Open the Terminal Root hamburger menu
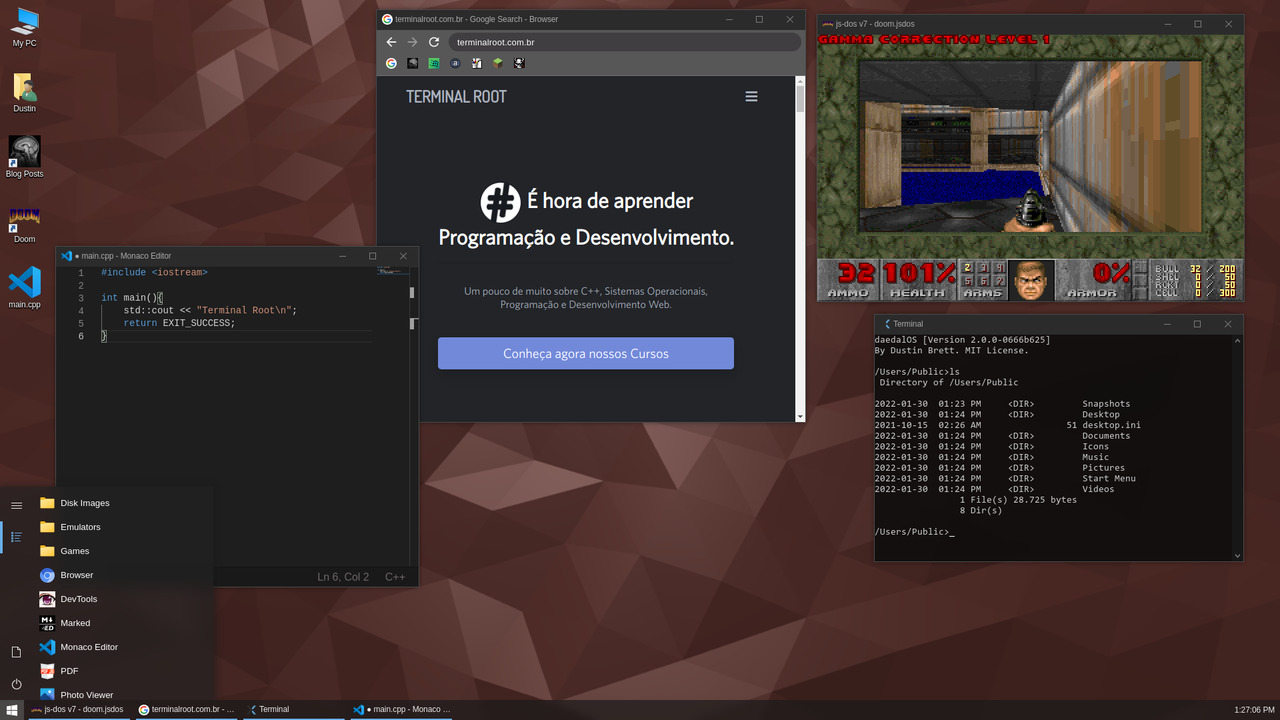1280x720 pixels. [x=751, y=97]
